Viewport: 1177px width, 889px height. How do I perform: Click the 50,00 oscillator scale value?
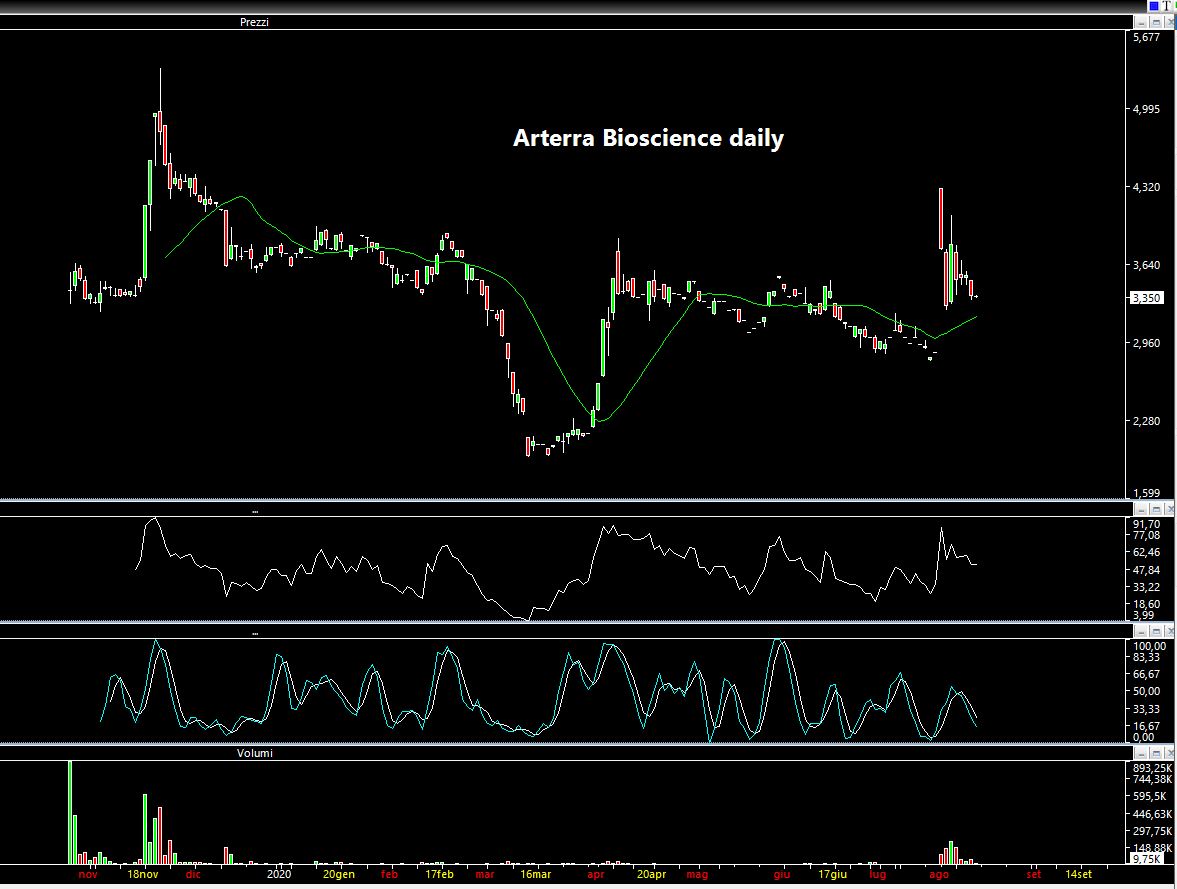point(1146,692)
